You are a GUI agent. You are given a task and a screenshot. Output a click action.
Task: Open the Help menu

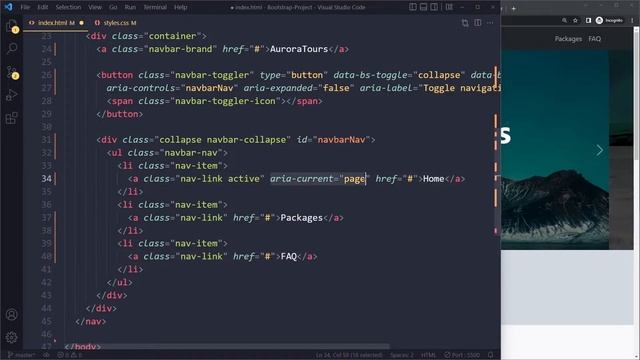[x=180, y=7]
